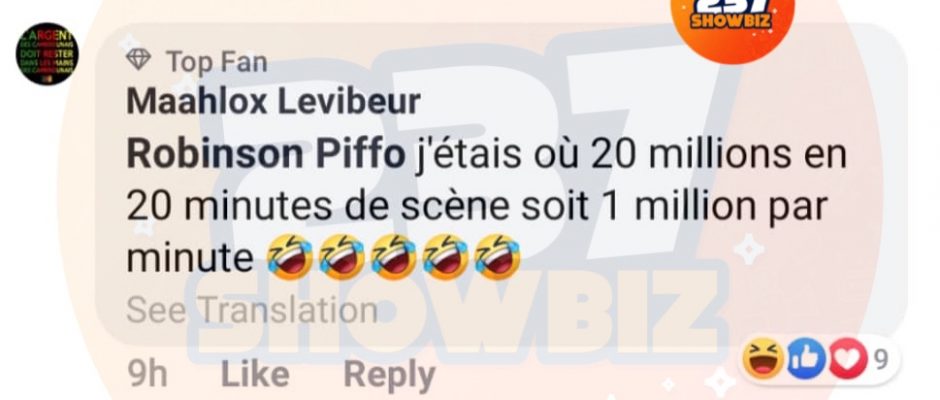Click the second laughing emoji in comment

342,257
